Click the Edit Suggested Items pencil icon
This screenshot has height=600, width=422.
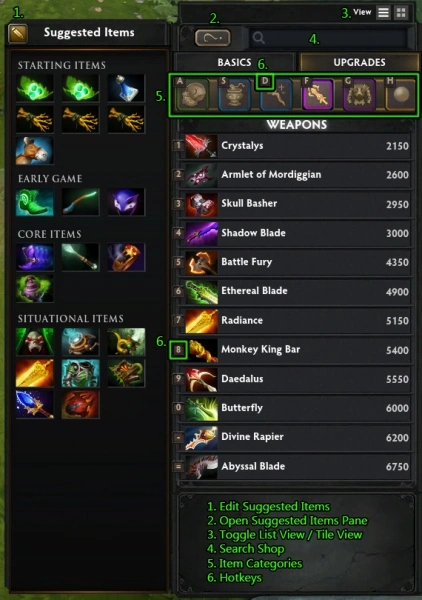pyautogui.click(x=18, y=33)
